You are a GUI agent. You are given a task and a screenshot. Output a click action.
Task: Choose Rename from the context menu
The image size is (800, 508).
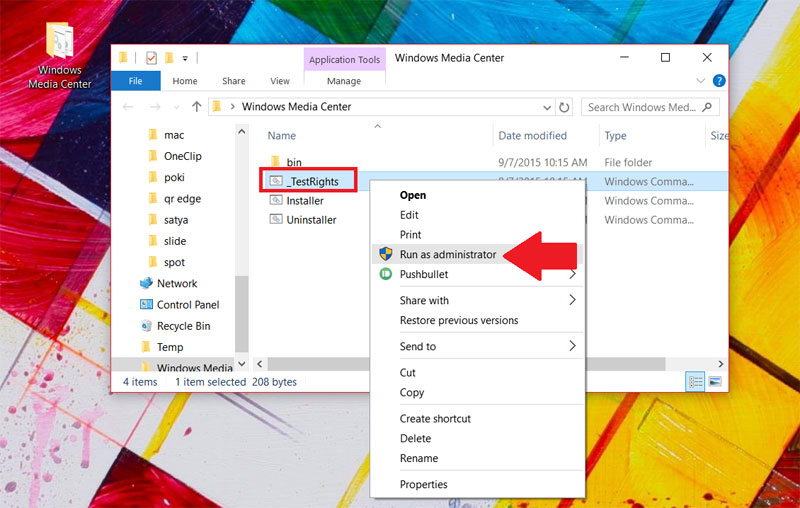click(x=419, y=458)
